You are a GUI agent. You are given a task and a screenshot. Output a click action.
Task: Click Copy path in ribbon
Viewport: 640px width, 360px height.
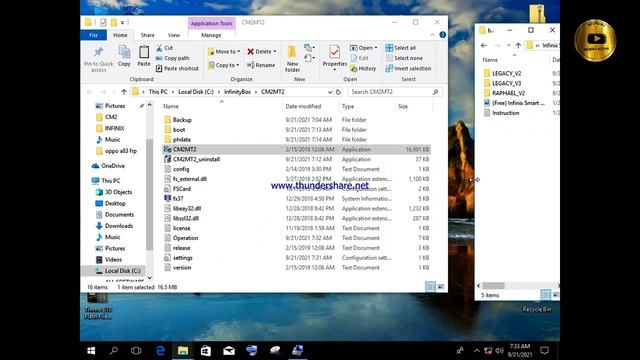[x=172, y=58]
